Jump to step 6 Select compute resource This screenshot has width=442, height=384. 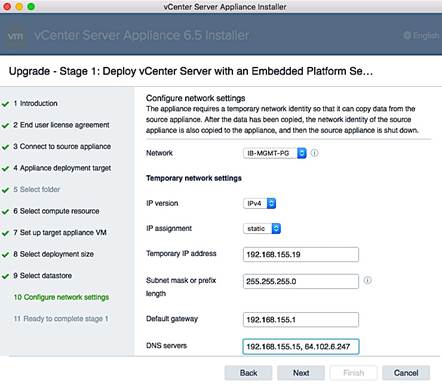coord(56,211)
